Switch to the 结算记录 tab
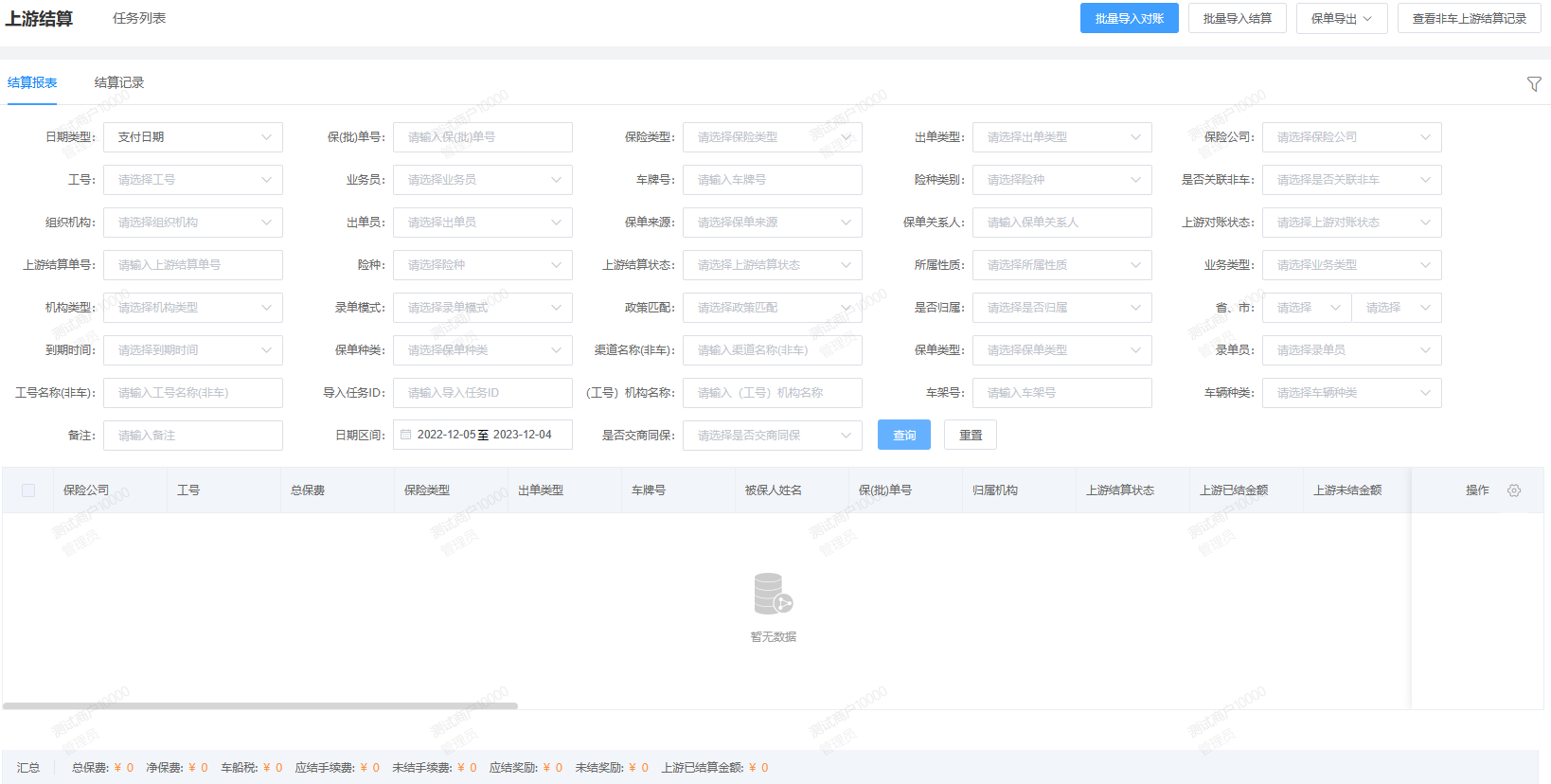 click(x=119, y=83)
